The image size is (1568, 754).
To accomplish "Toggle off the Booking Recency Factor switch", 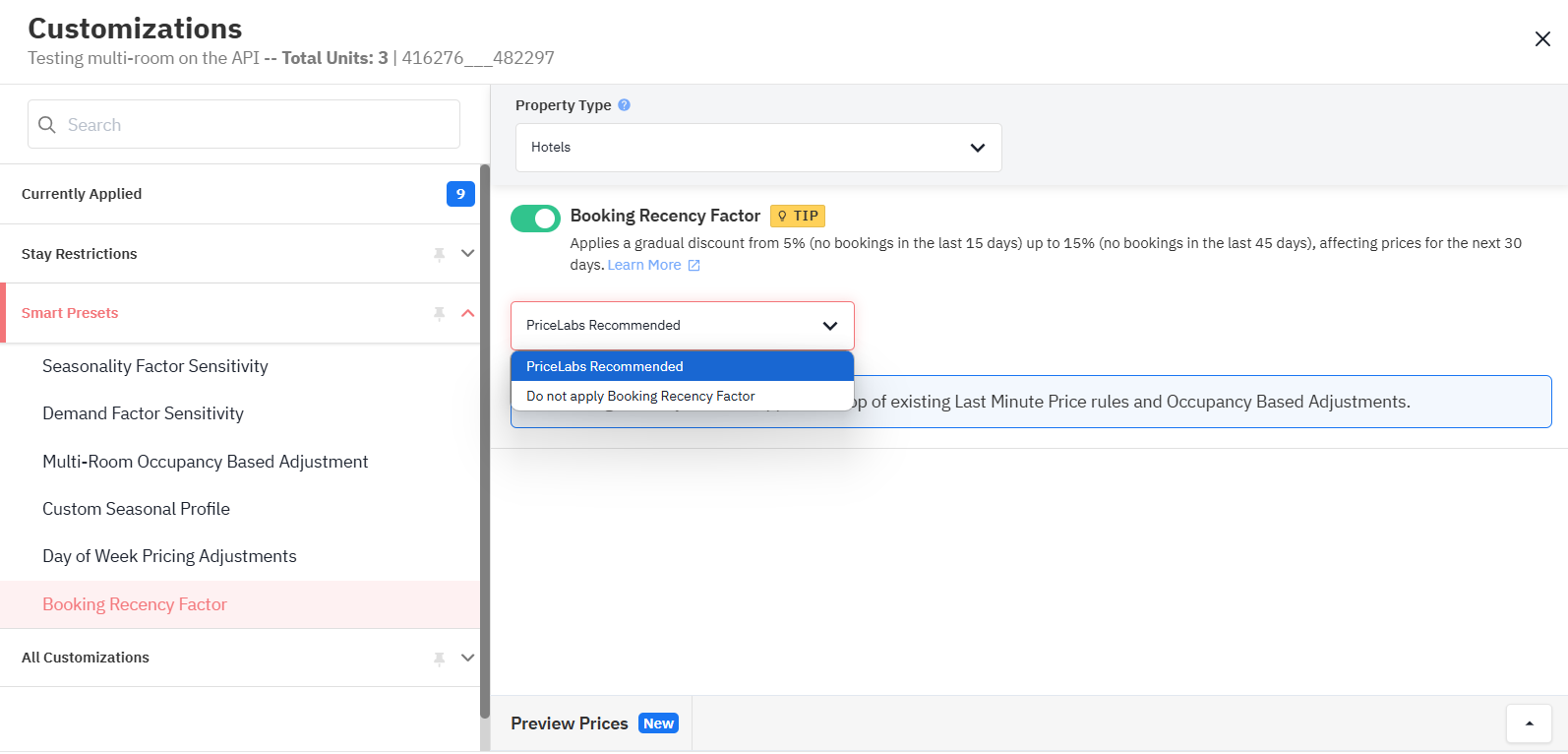I will pos(535,219).
